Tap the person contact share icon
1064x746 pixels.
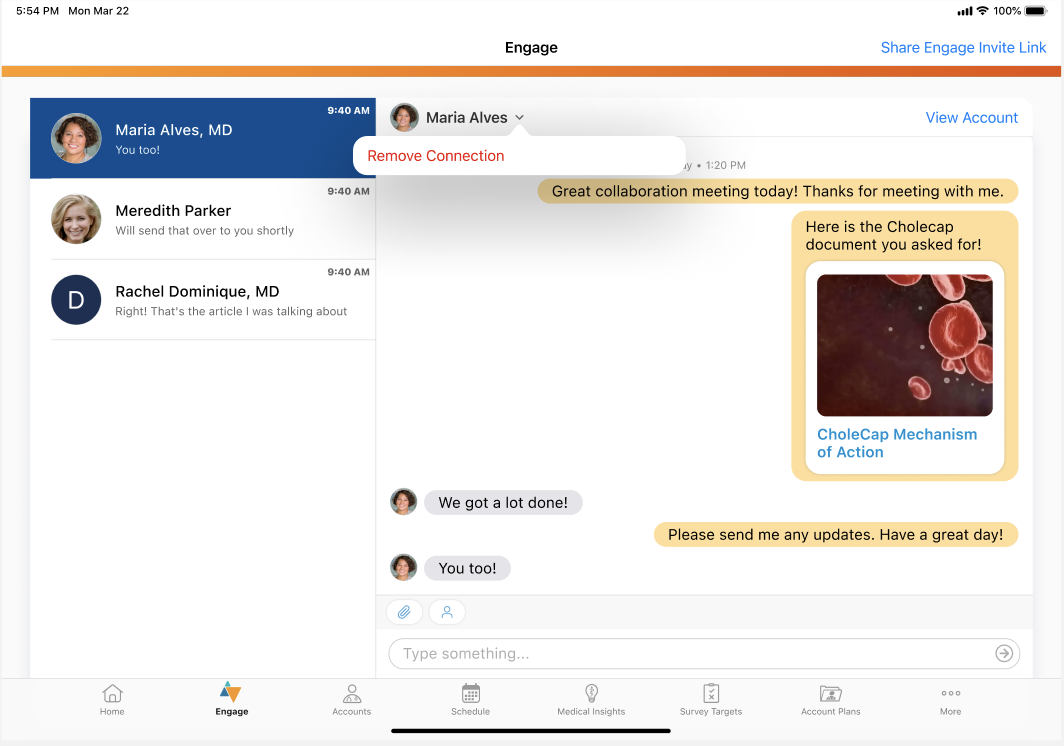tap(447, 612)
